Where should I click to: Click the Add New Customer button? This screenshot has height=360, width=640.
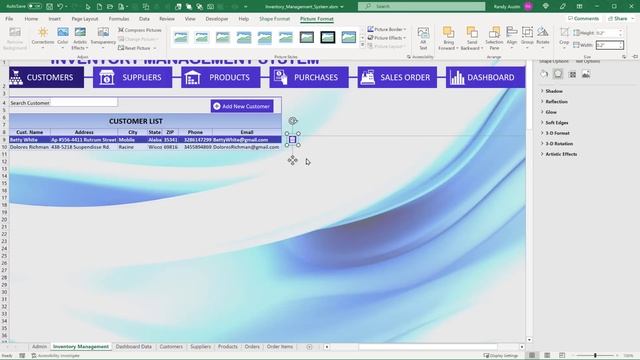pyautogui.click(x=242, y=106)
